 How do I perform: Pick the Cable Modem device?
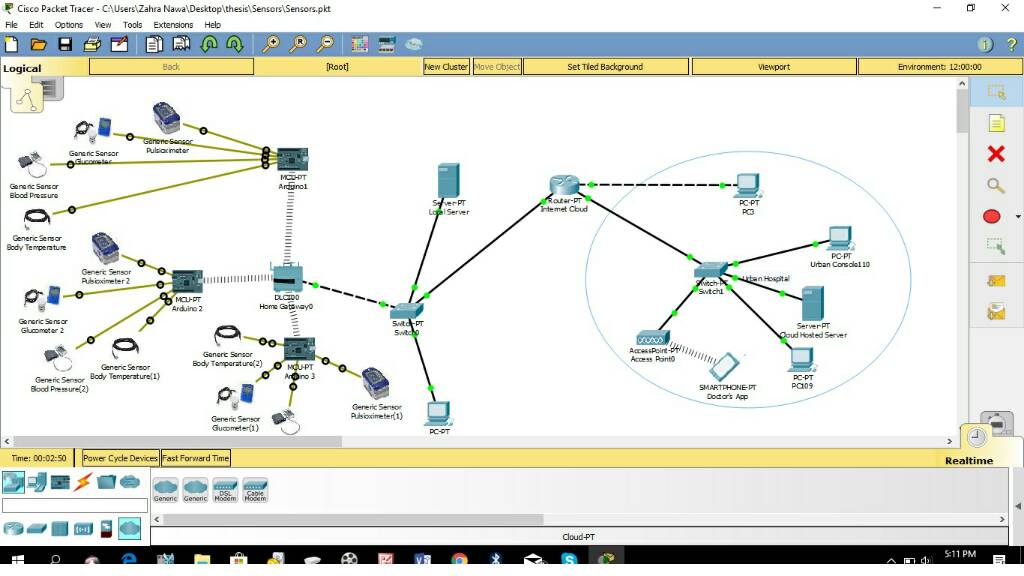pos(255,490)
